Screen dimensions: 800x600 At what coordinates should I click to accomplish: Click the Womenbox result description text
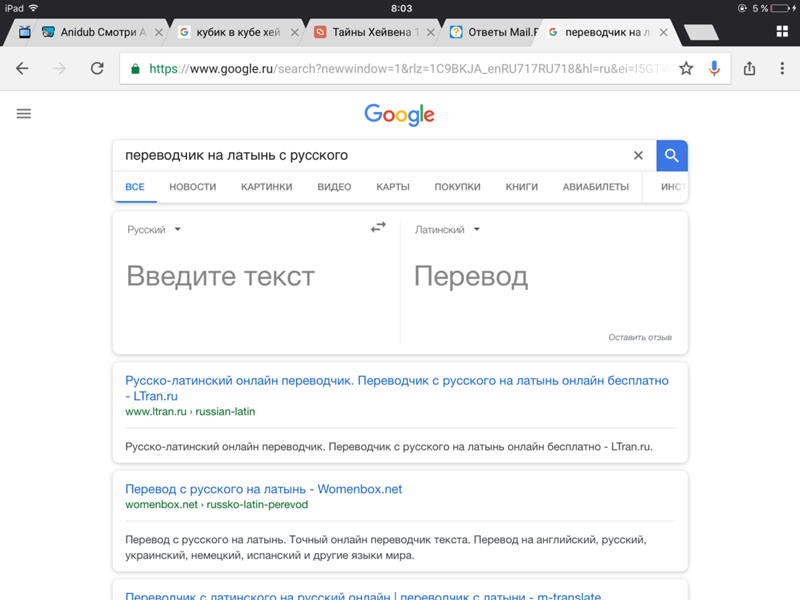[386, 547]
